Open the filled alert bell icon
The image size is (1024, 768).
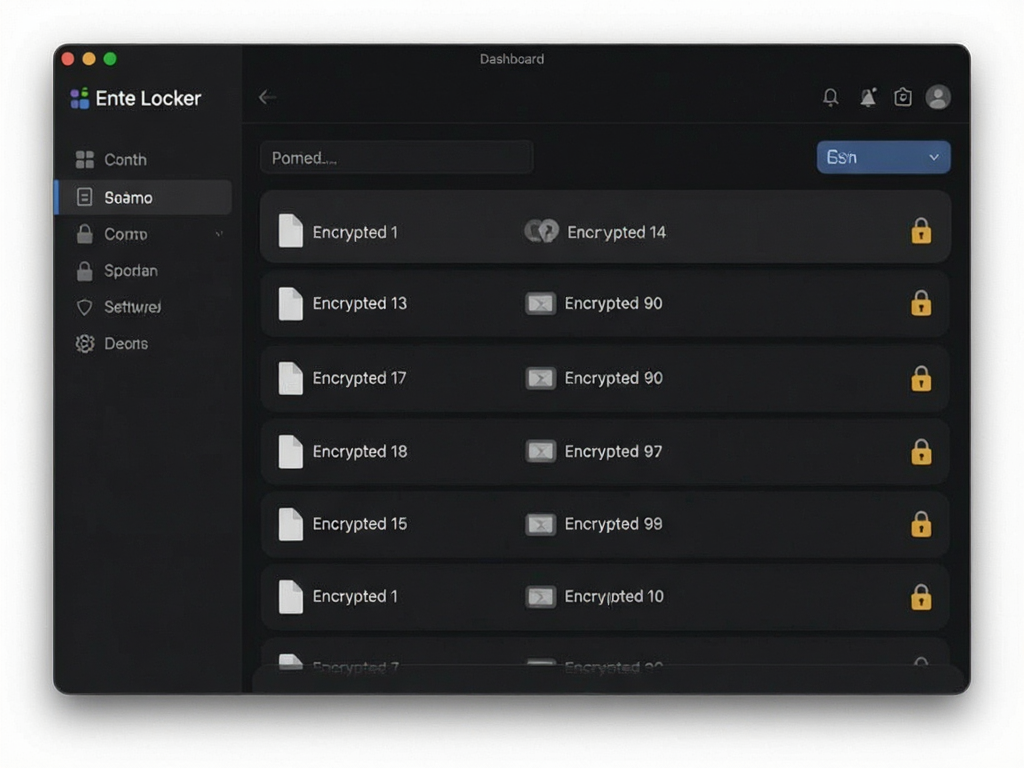point(868,97)
